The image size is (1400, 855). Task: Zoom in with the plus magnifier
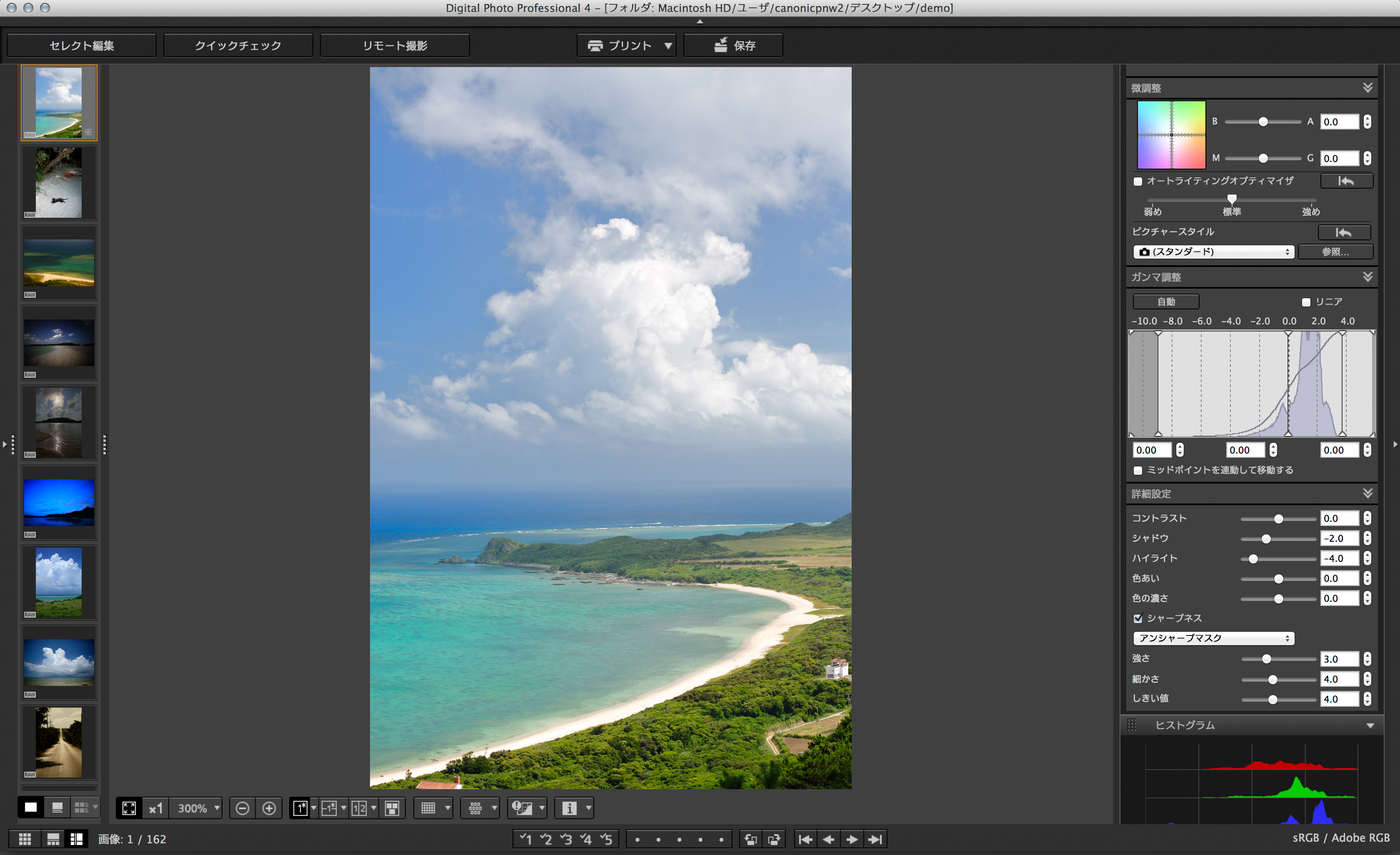[269, 808]
